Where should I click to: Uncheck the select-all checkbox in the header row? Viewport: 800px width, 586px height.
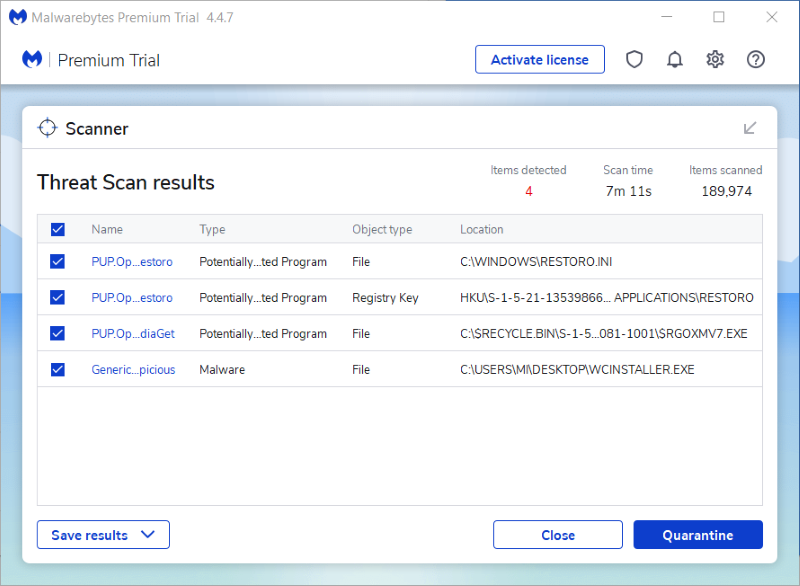coord(58,230)
